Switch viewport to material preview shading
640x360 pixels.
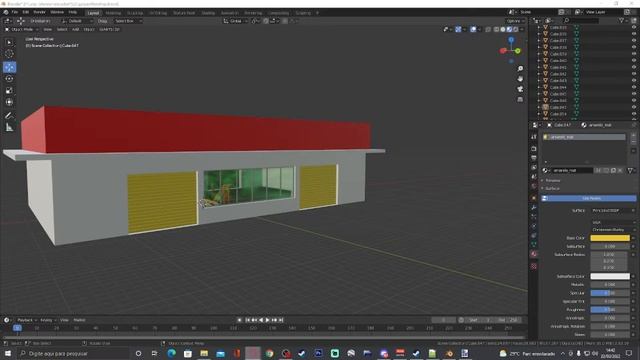coord(509,29)
